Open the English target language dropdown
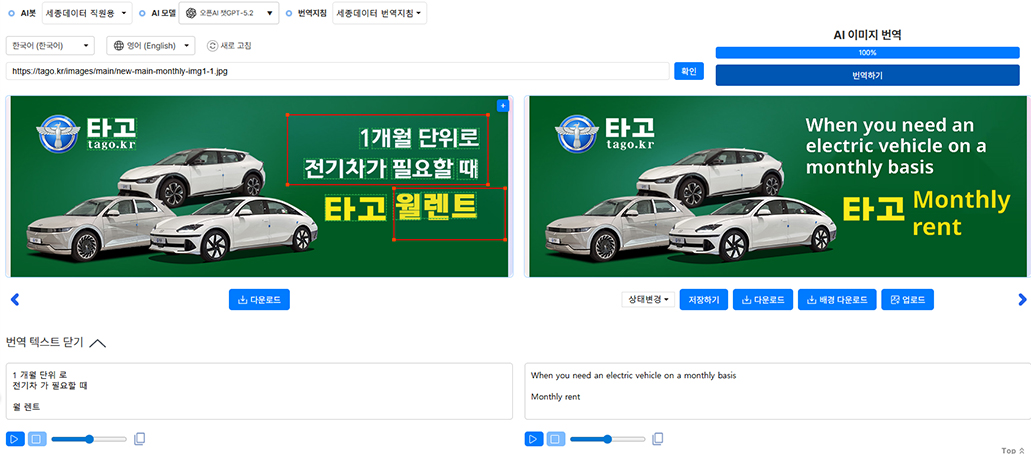Image resolution: width=1031 pixels, height=454 pixels. (151, 45)
